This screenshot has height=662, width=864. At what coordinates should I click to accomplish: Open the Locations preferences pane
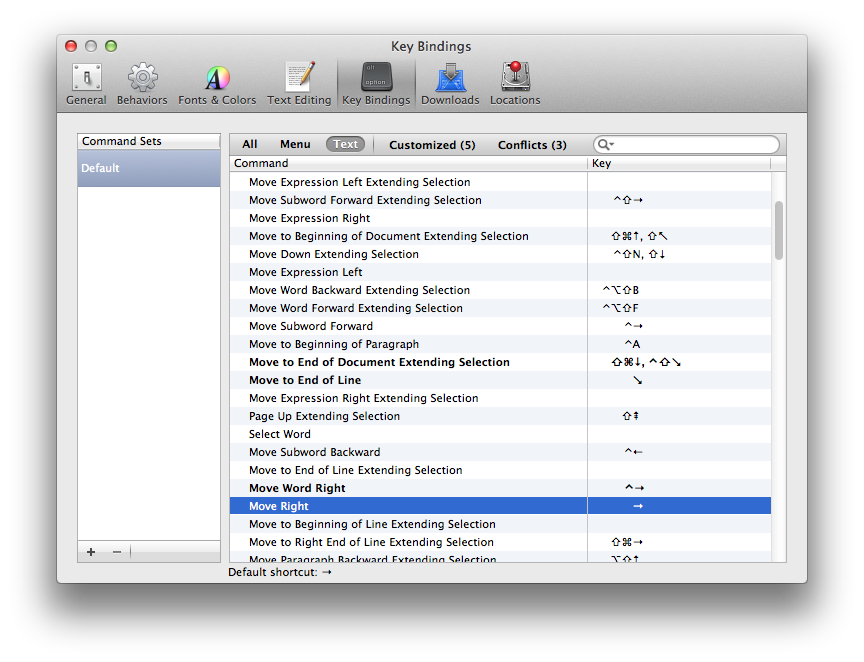pos(515,84)
